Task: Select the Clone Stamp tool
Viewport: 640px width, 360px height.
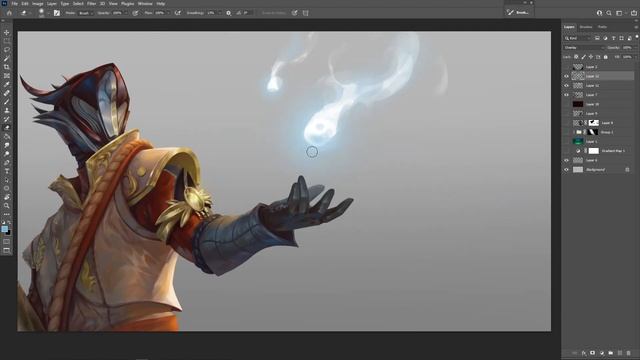Action: pyautogui.click(x=7, y=110)
